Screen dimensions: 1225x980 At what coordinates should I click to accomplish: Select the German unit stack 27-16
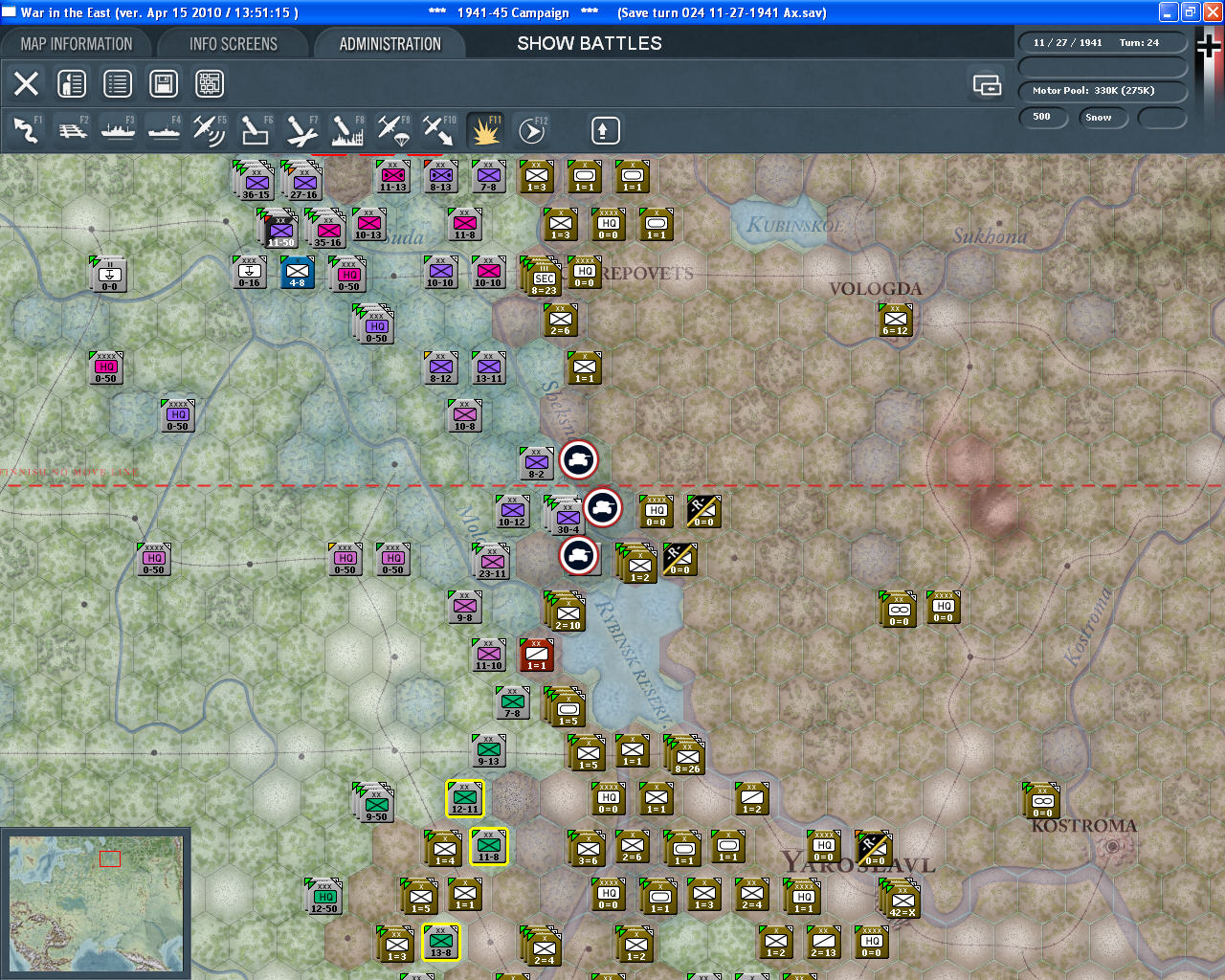(x=303, y=181)
